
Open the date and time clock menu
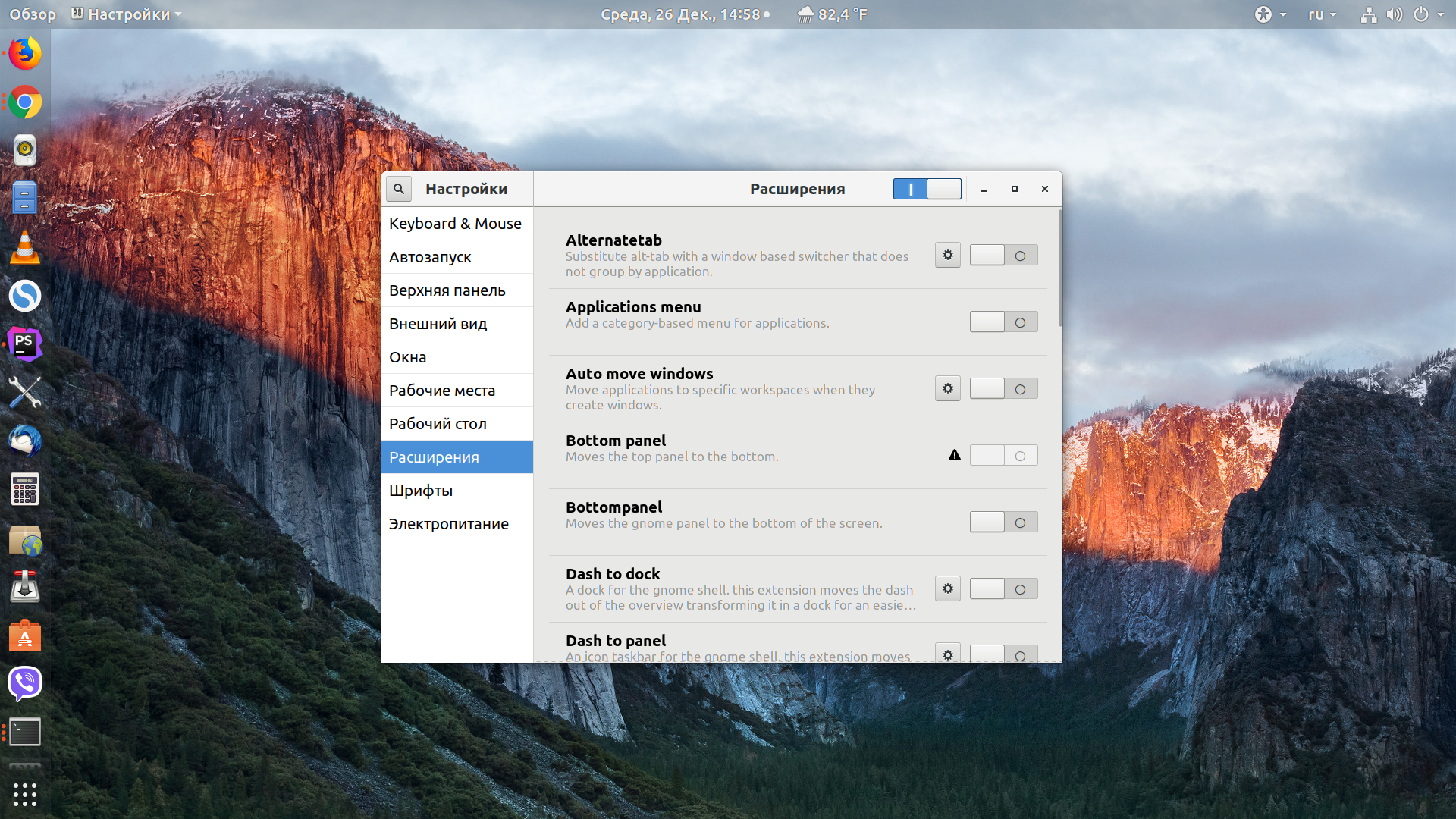pos(685,14)
